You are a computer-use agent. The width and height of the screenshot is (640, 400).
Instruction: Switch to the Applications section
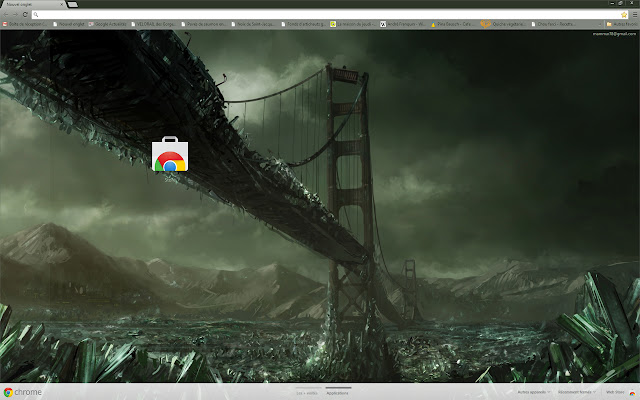(x=338, y=393)
